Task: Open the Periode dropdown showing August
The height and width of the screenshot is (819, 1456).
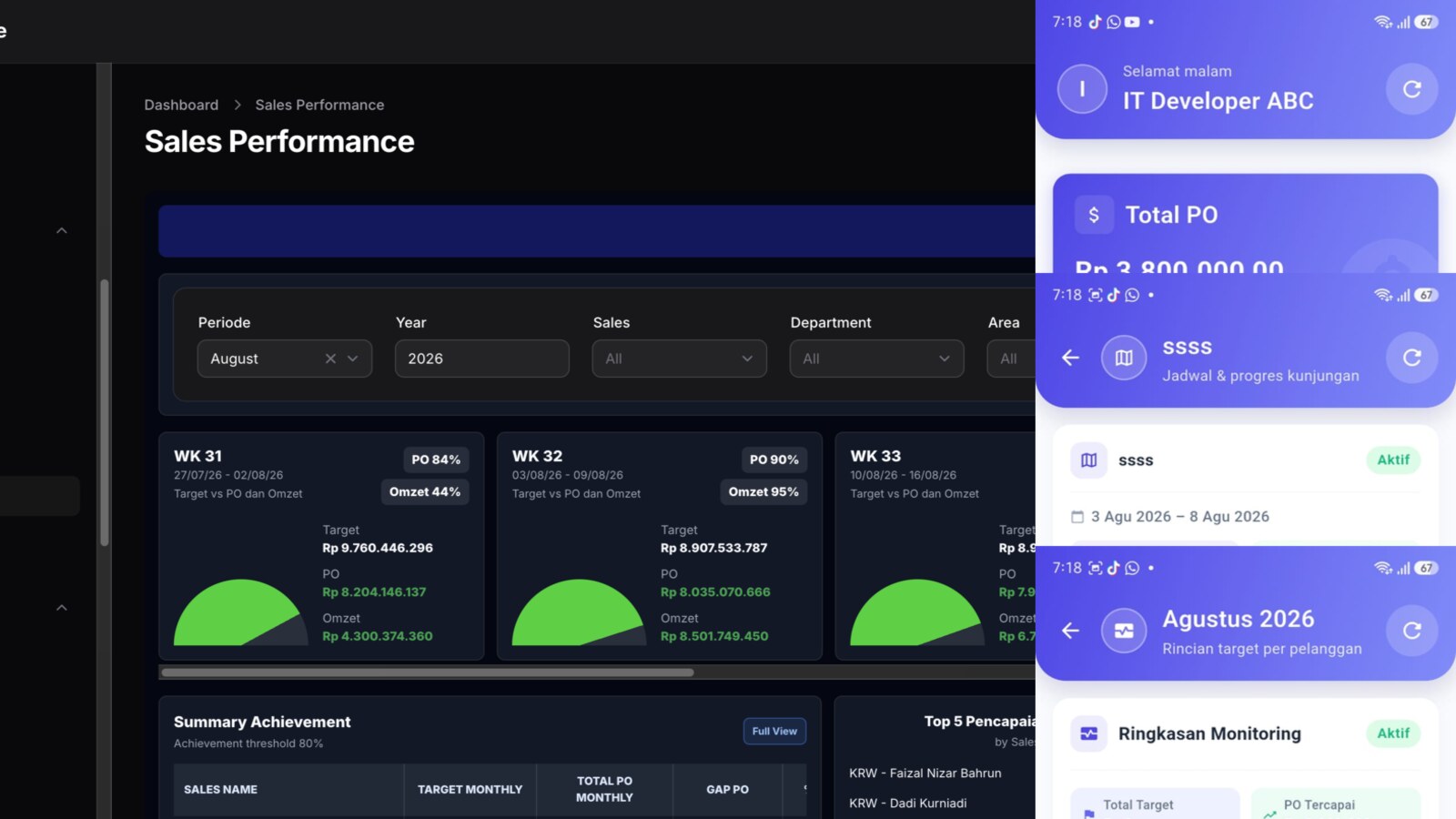Action: (x=285, y=359)
